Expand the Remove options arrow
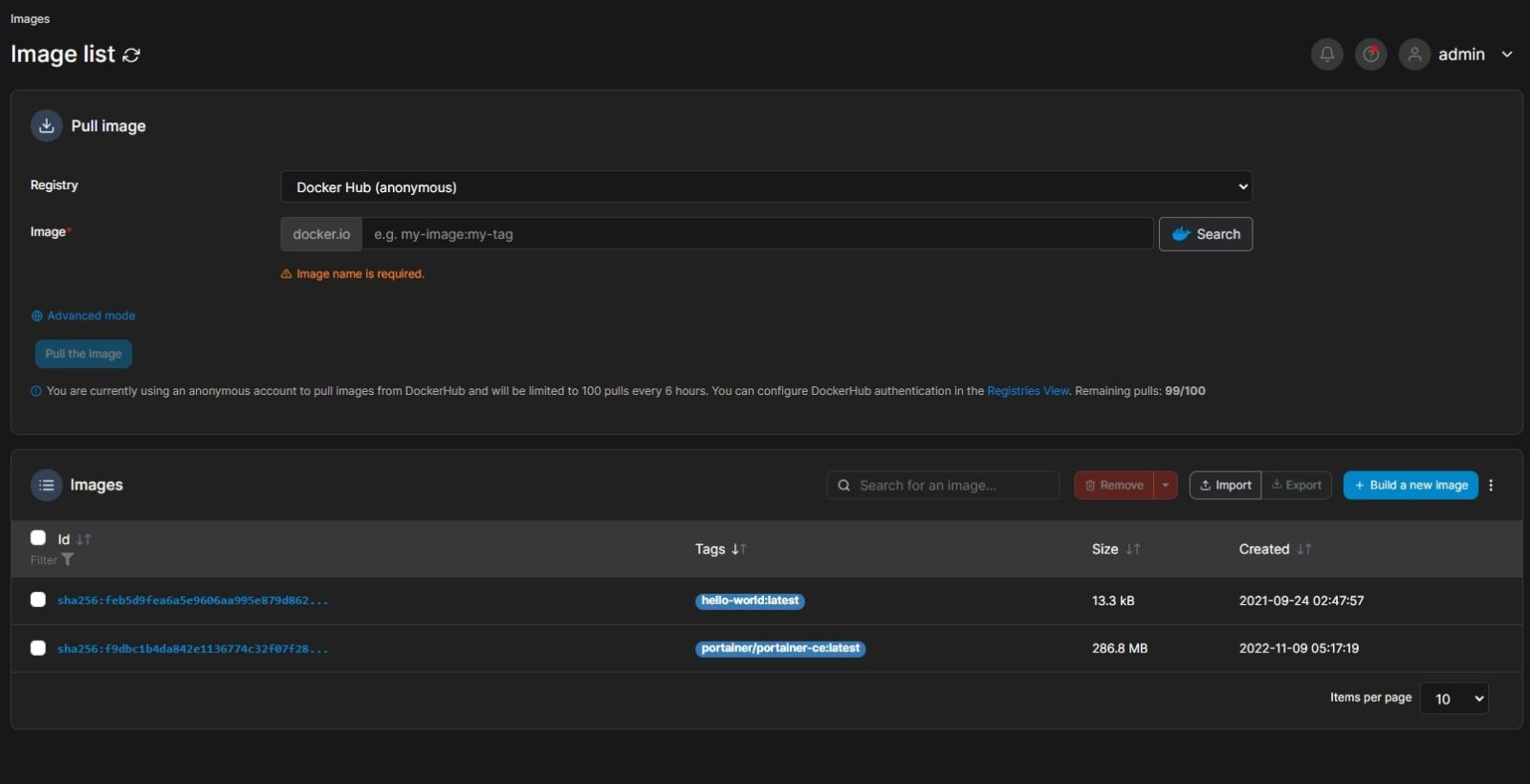The image size is (1530, 784). (1166, 486)
